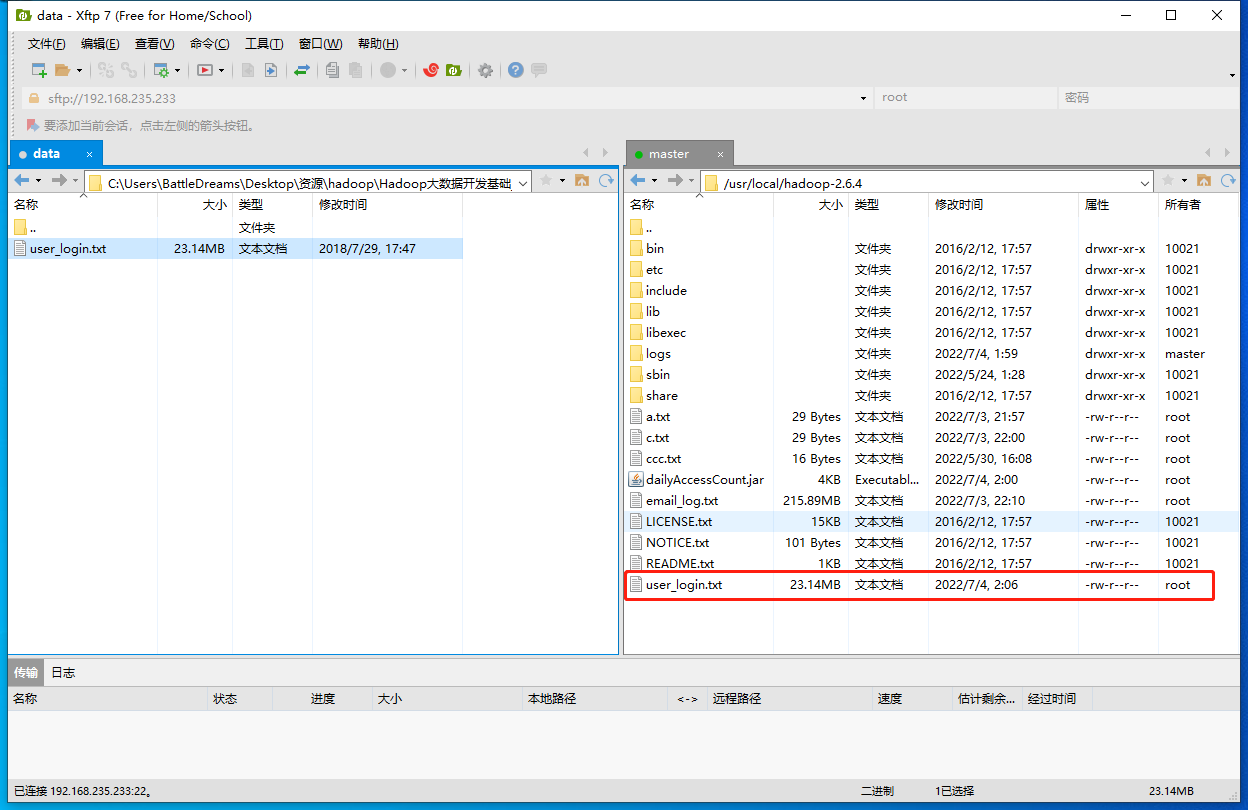Open the 窗口(W) menu
Image resolution: width=1248 pixels, height=810 pixels.
pos(320,44)
